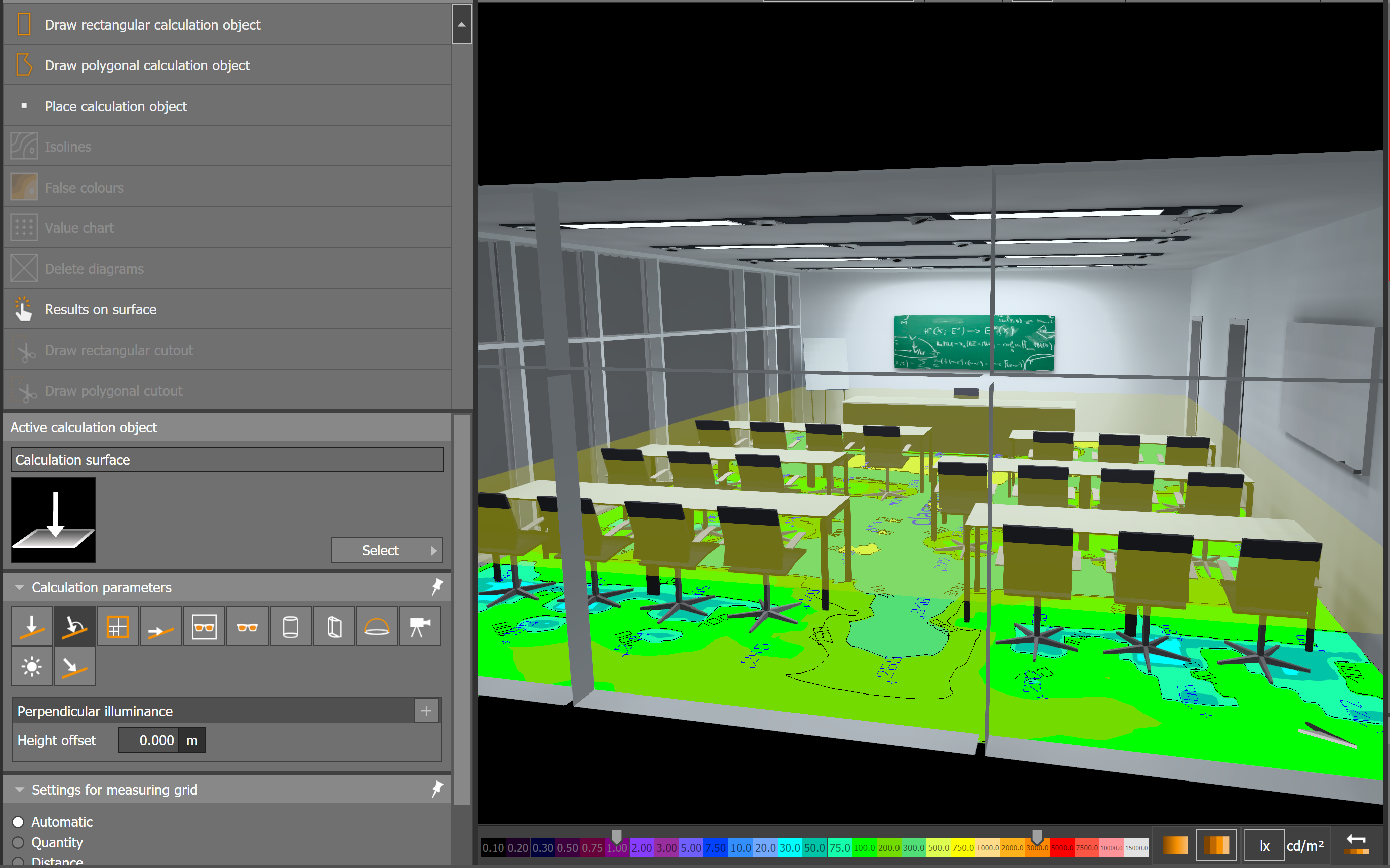Viewport: 1390px width, 868px height.
Task: Click Draw rectangular calculation object
Action: click(x=152, y=25)
